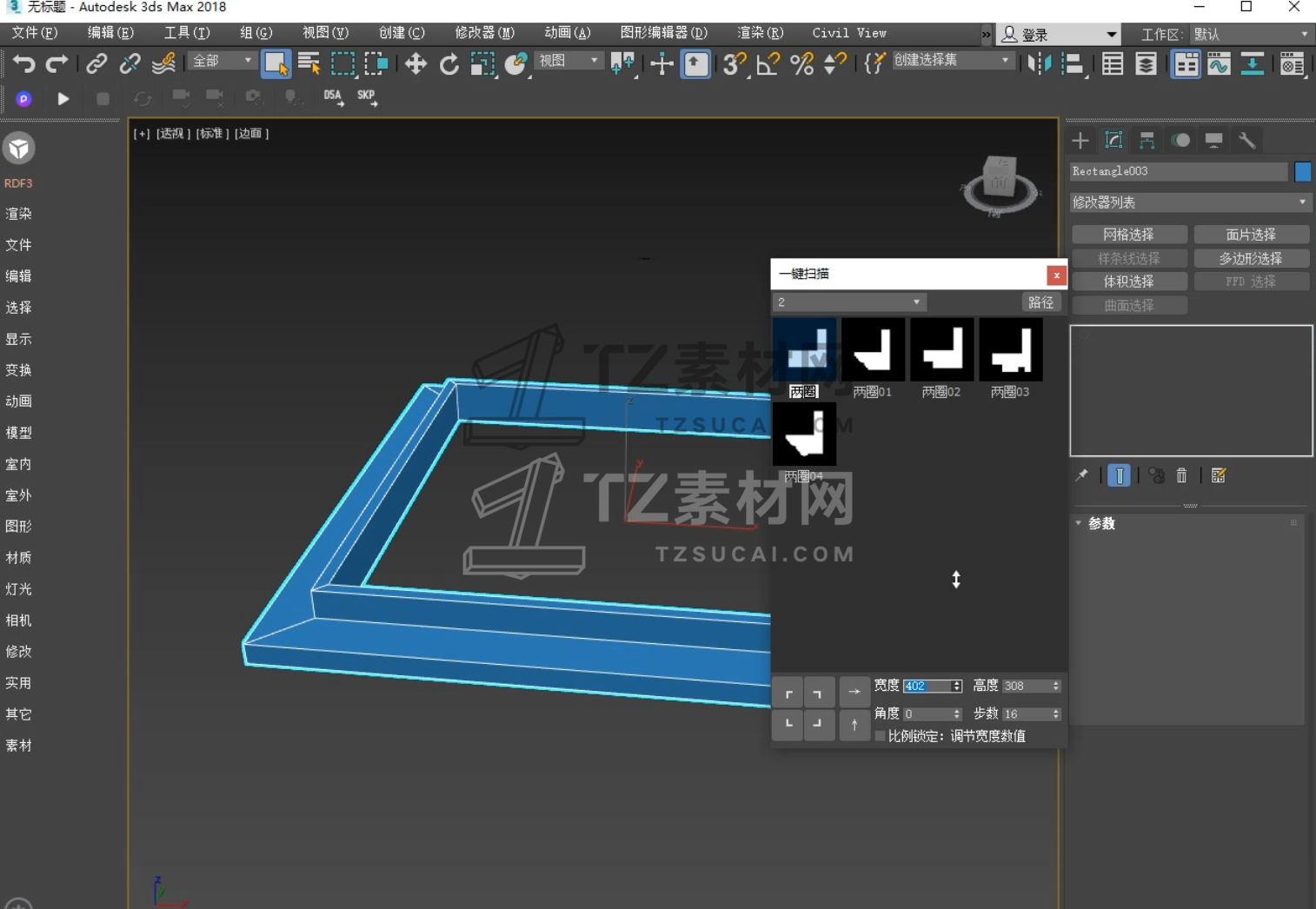Select the 两圈02 profile thumbnail
Screen dimensions: 1316x909
941,349
